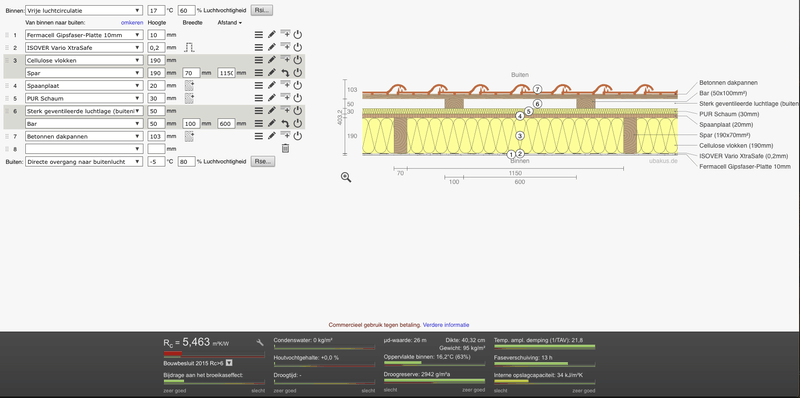Add a sub-layer to the Spaanplaat row
Image resolution: width=800 pixels, height=398 pixels.
click(285, 85)
